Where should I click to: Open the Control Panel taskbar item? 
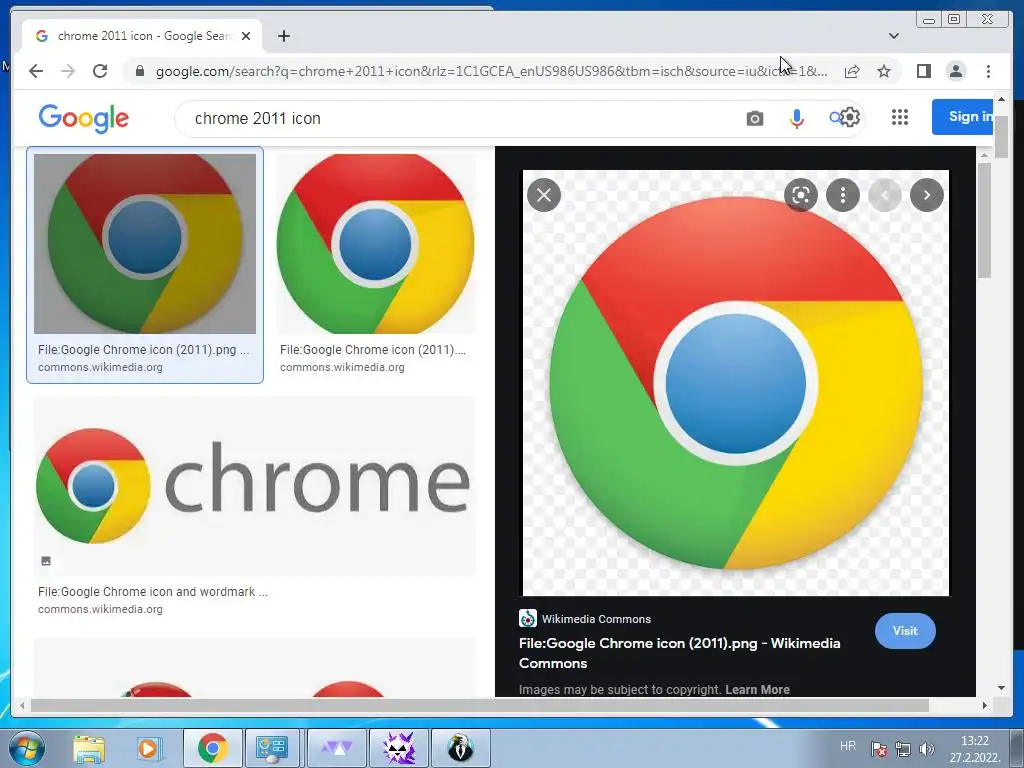point(272,748)
